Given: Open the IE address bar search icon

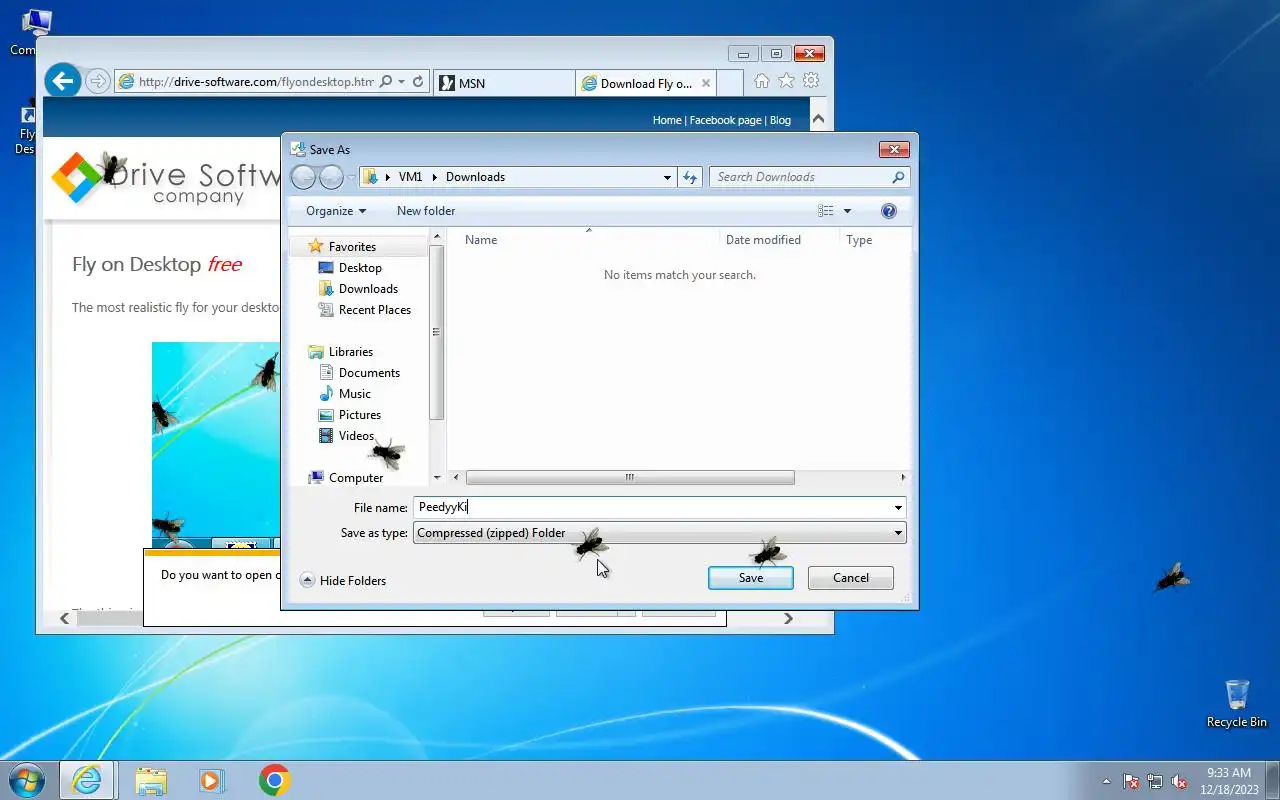Looking at the screenshot, I should click(386, 82).
